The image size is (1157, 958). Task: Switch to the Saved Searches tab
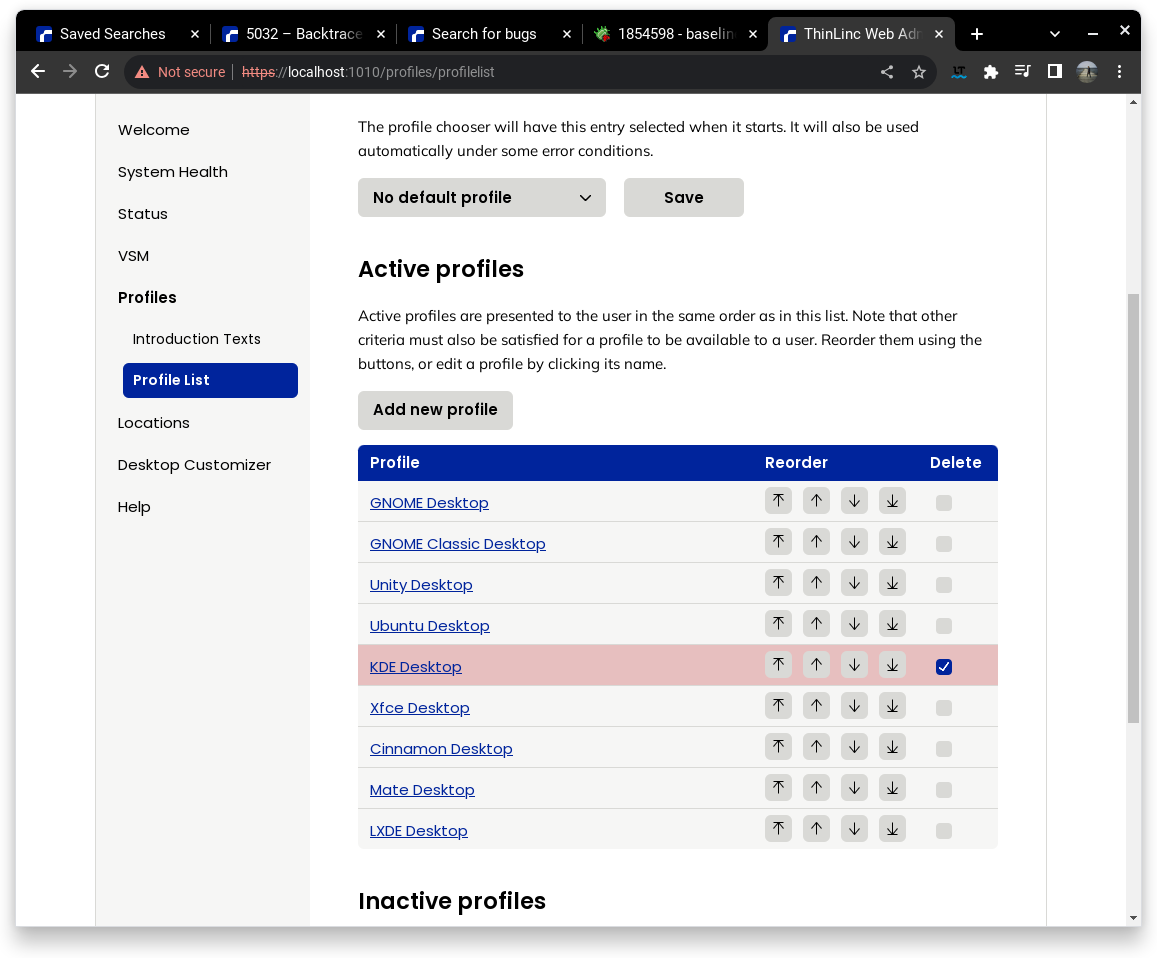112,34
